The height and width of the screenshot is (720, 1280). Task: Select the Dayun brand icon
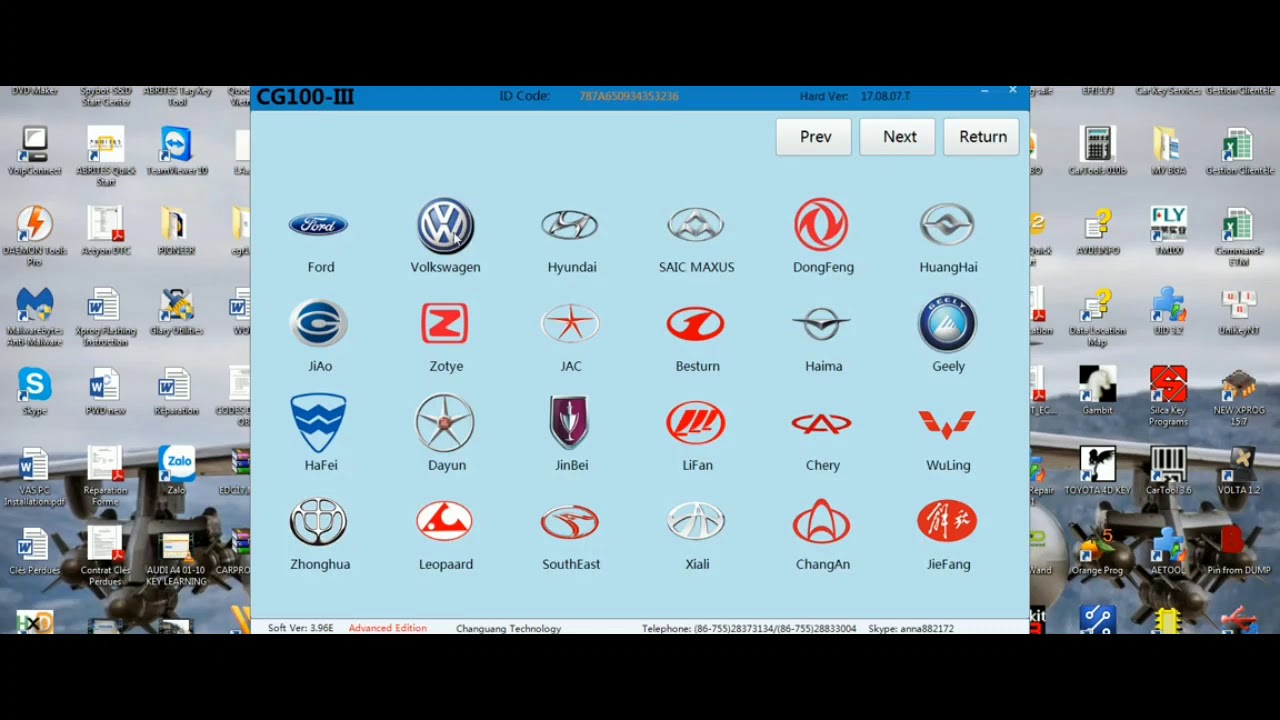tap(445, 422)
